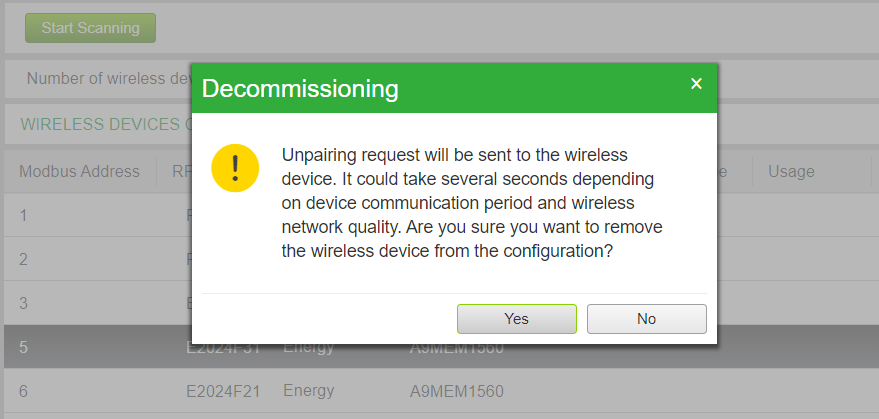The width and height of the screenshot is (879, 419).
Task: Click the yellow exclamation warning icon
Action: click(x=235, y=168)
